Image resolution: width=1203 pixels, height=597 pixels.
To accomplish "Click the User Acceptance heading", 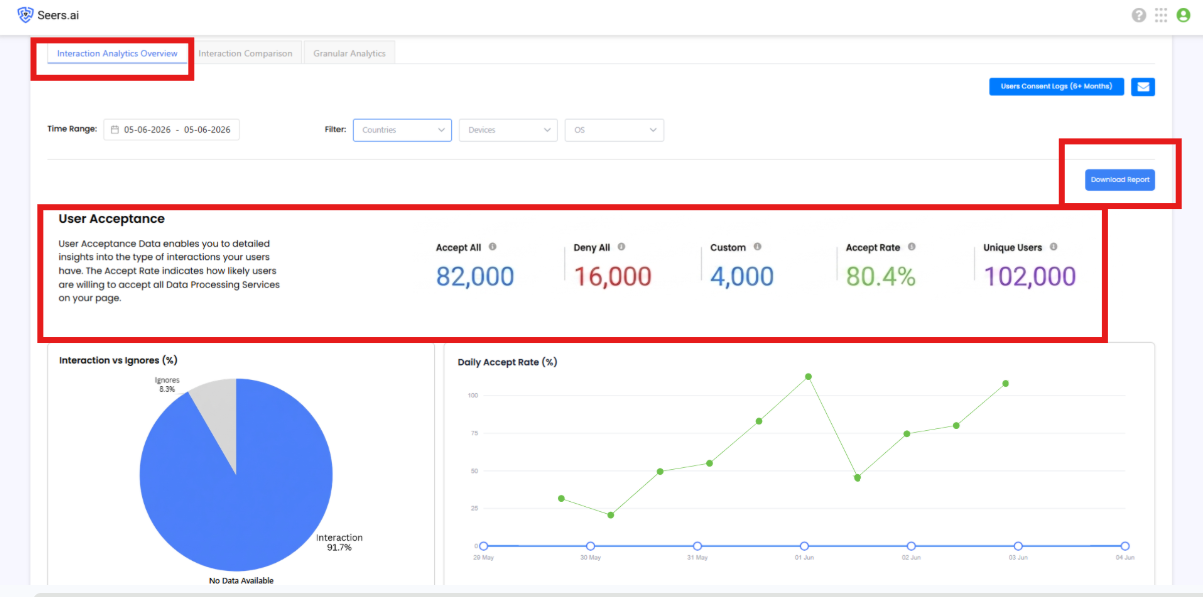I will pyautogui.click(x=112, y=218).
